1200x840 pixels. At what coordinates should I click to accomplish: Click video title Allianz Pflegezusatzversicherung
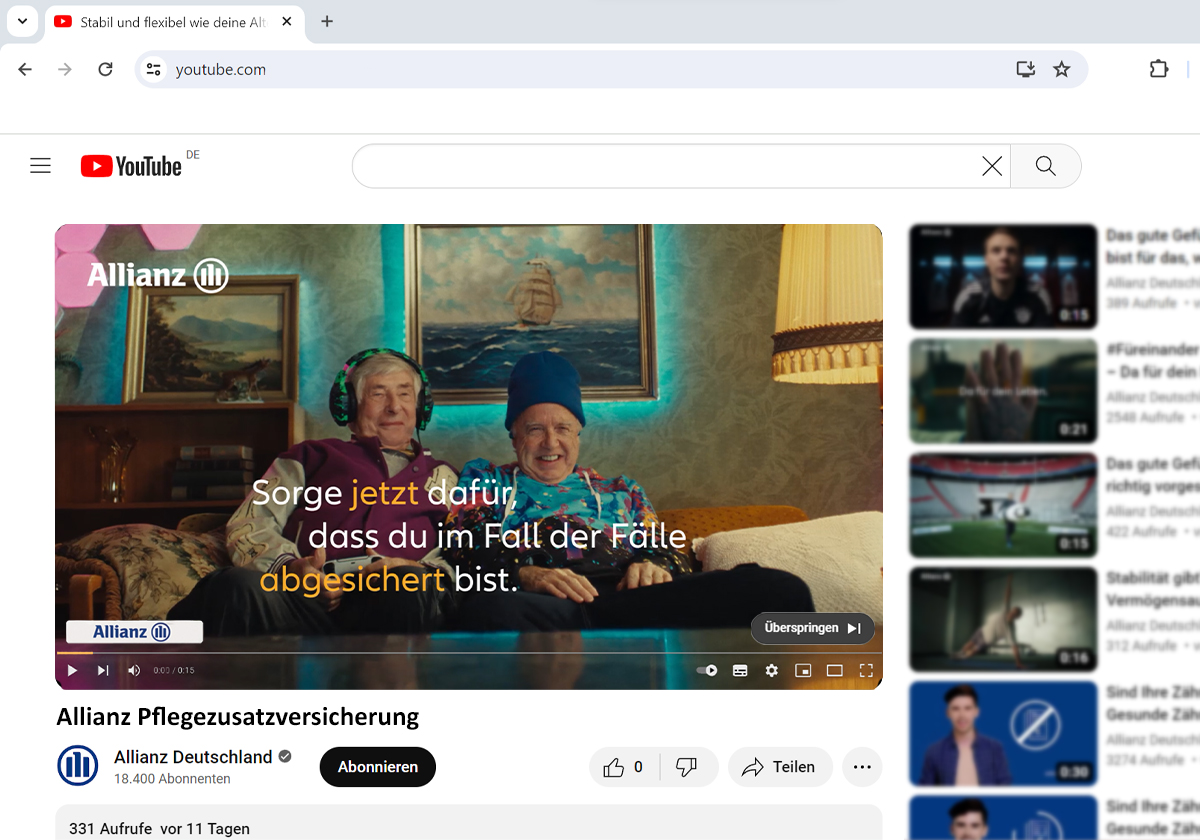pos(238,717)
